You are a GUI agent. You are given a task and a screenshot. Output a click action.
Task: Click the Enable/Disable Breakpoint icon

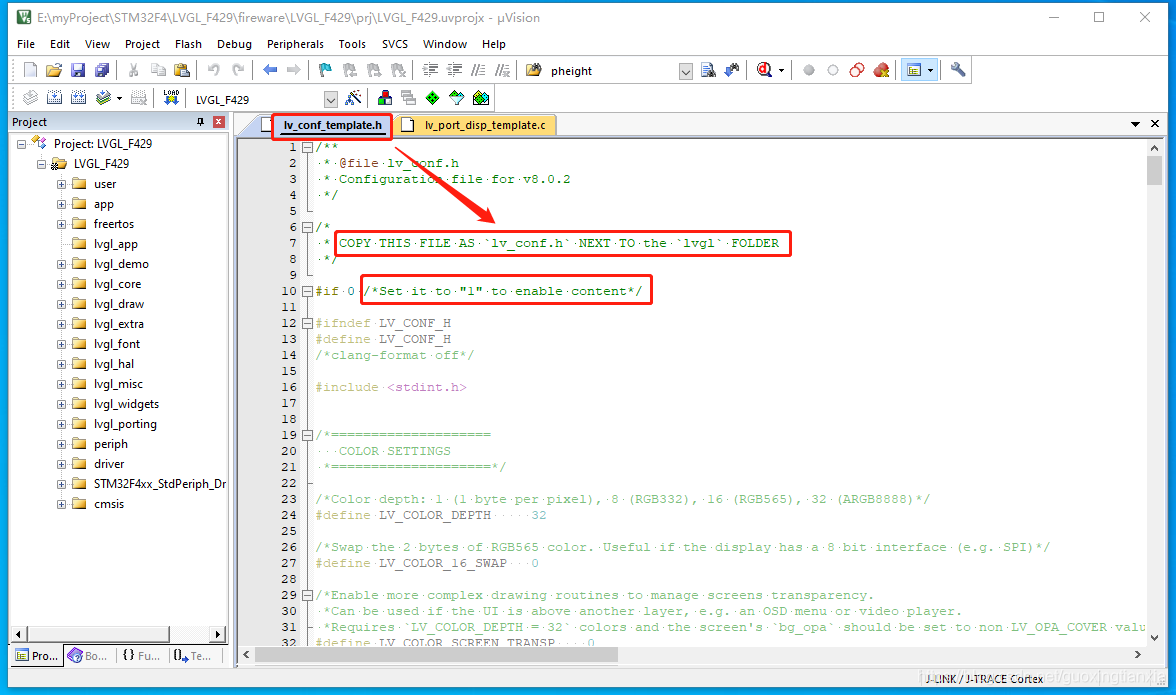[832, 70]
